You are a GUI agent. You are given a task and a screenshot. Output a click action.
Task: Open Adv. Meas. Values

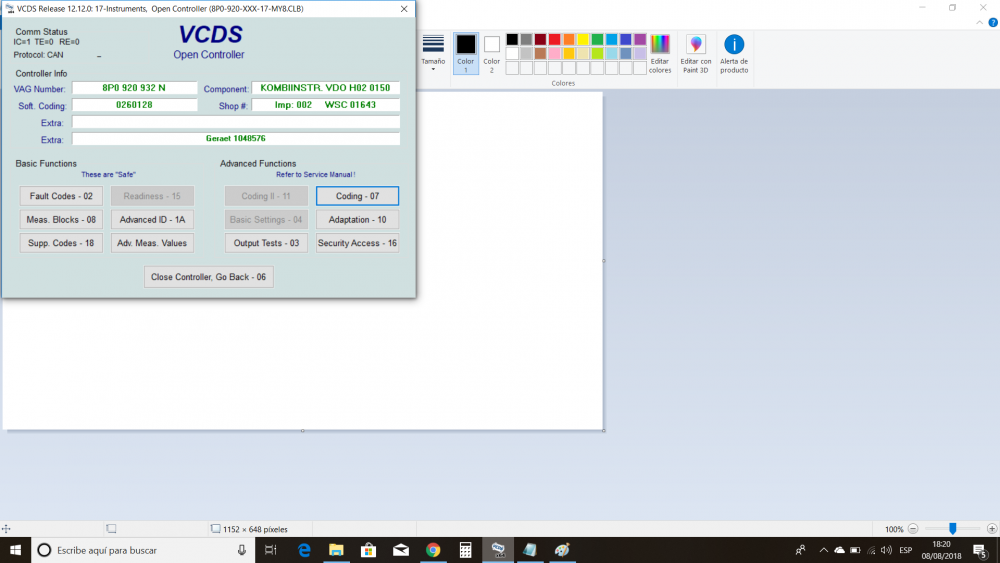[152, 243]
